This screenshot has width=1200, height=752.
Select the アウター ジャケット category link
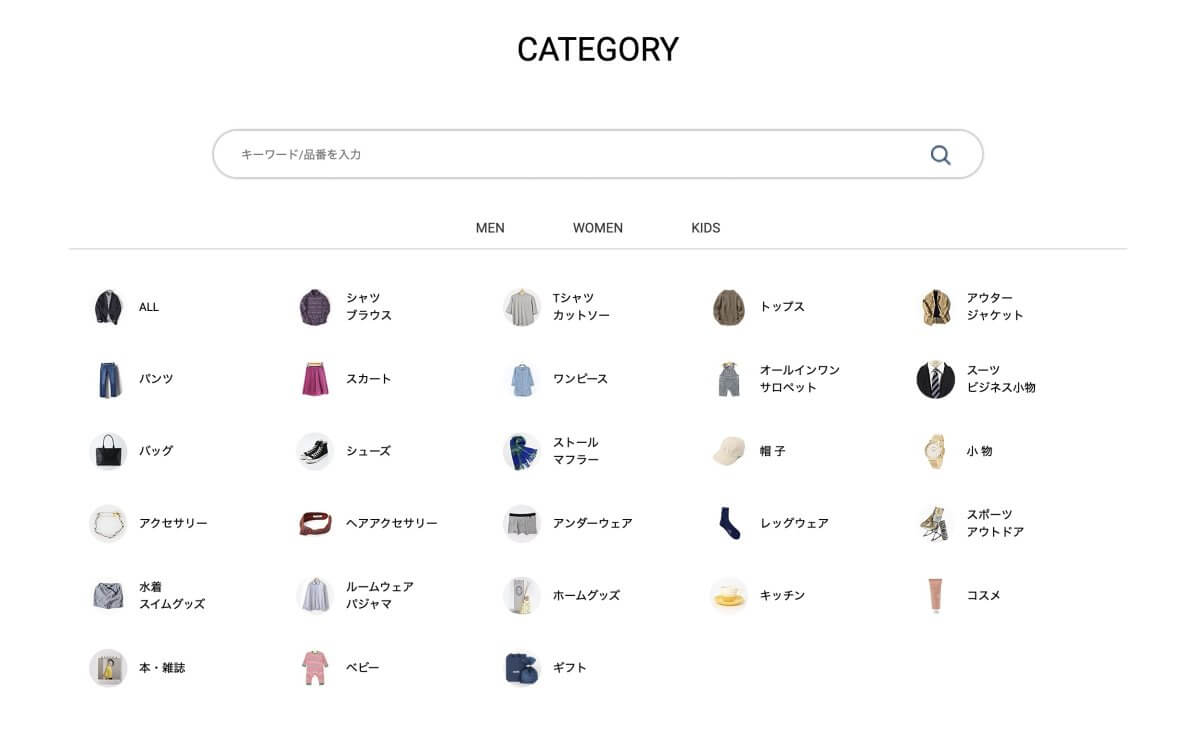coord(971,307)
